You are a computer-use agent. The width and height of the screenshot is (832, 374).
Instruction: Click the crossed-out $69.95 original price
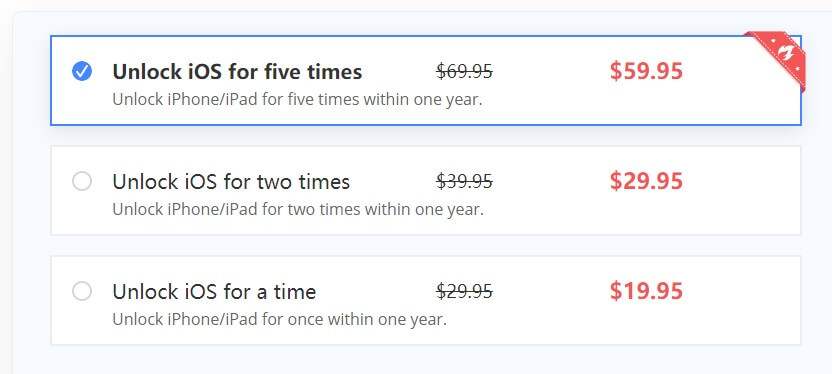pos(464,71)
